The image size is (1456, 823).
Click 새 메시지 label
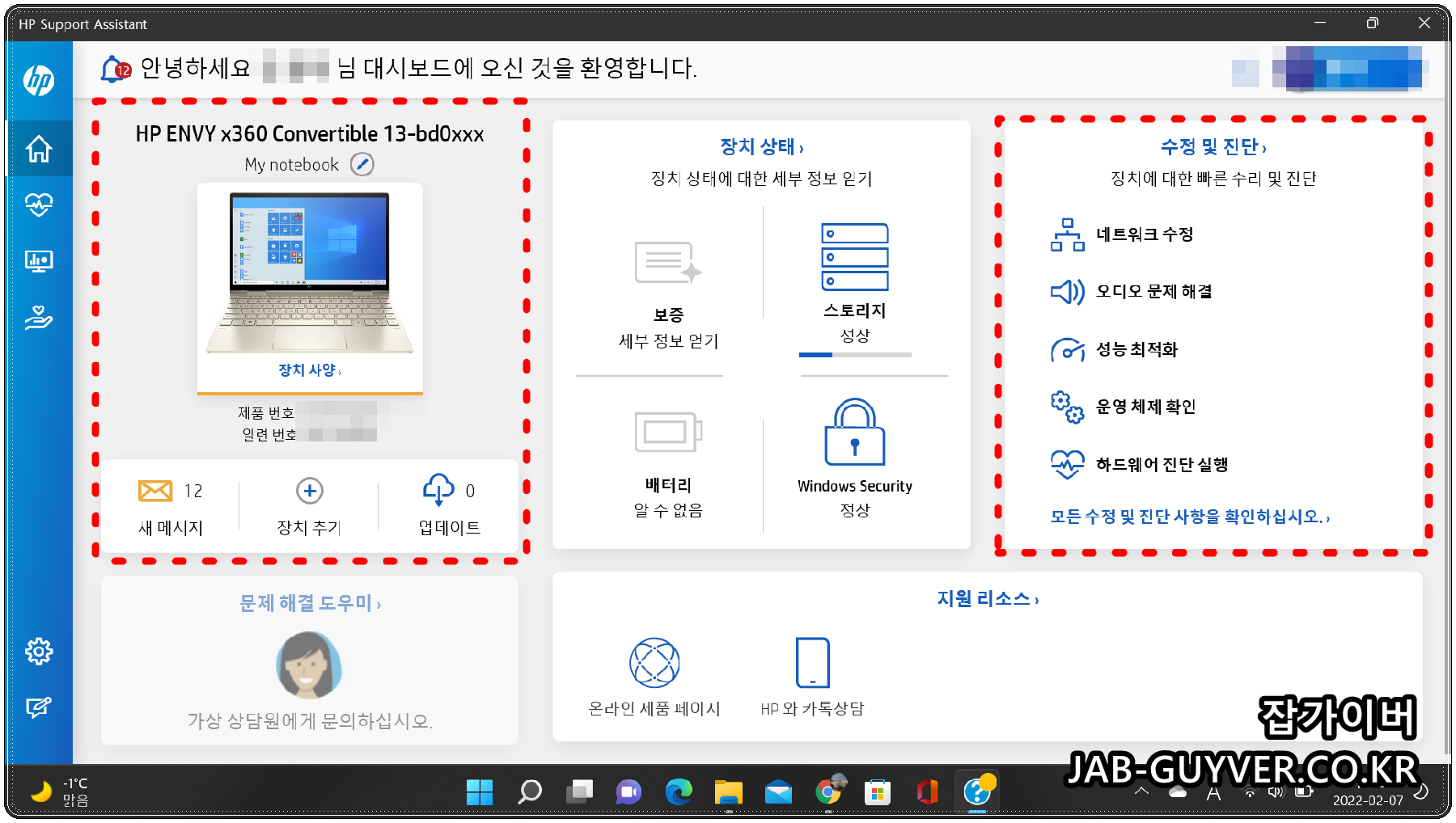tap(171, 528)
